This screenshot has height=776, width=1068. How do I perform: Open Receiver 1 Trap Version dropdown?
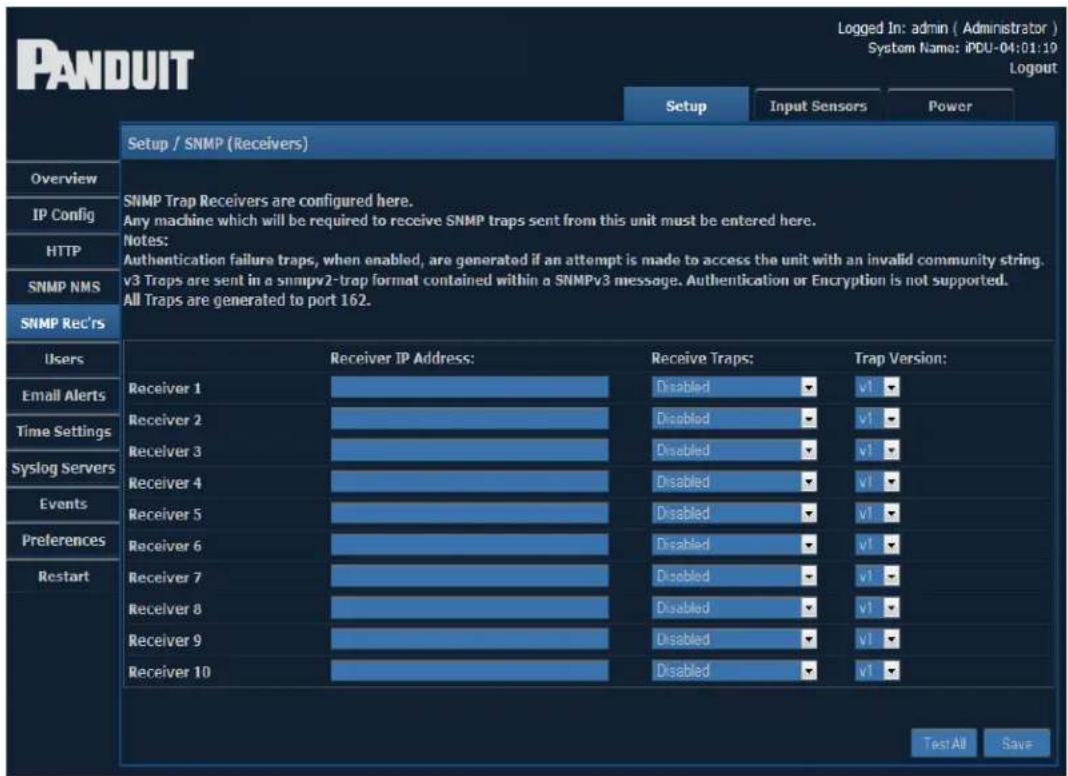coord(877,387)
